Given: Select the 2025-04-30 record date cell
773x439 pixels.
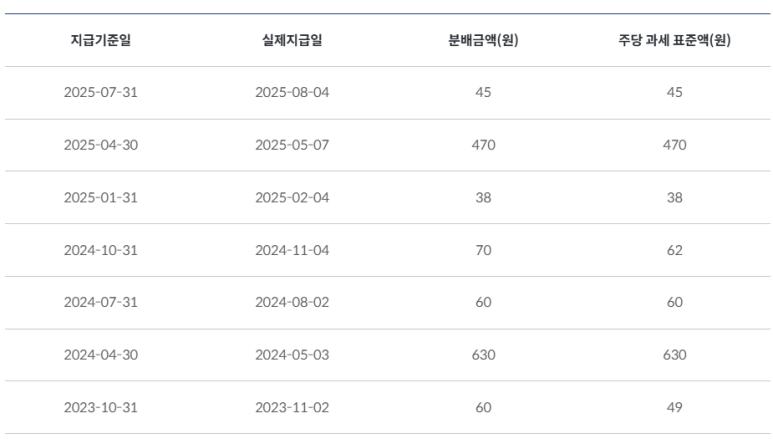Looking at the screenshot, I should 101,145.
